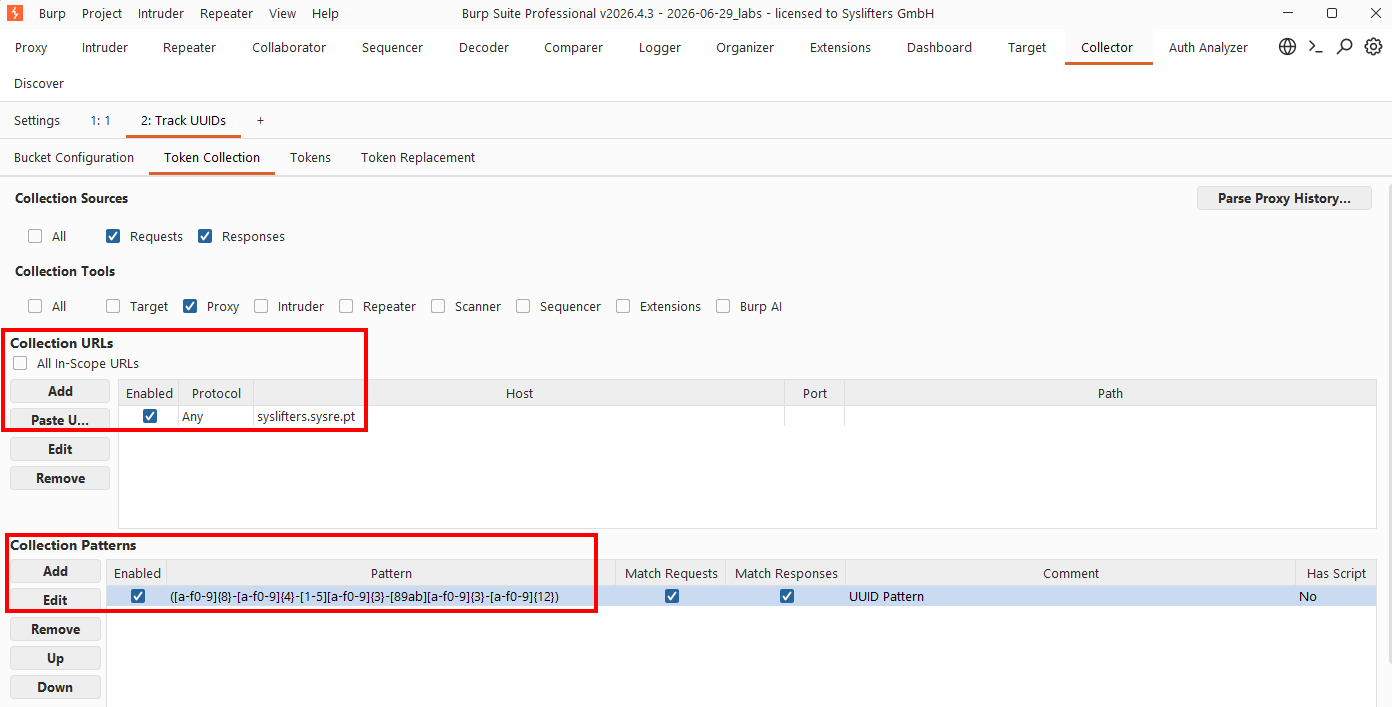Viewport: 1392px width, 707px height.
Task: Click Remove under Collection URLs
Action: click(60, 478)
